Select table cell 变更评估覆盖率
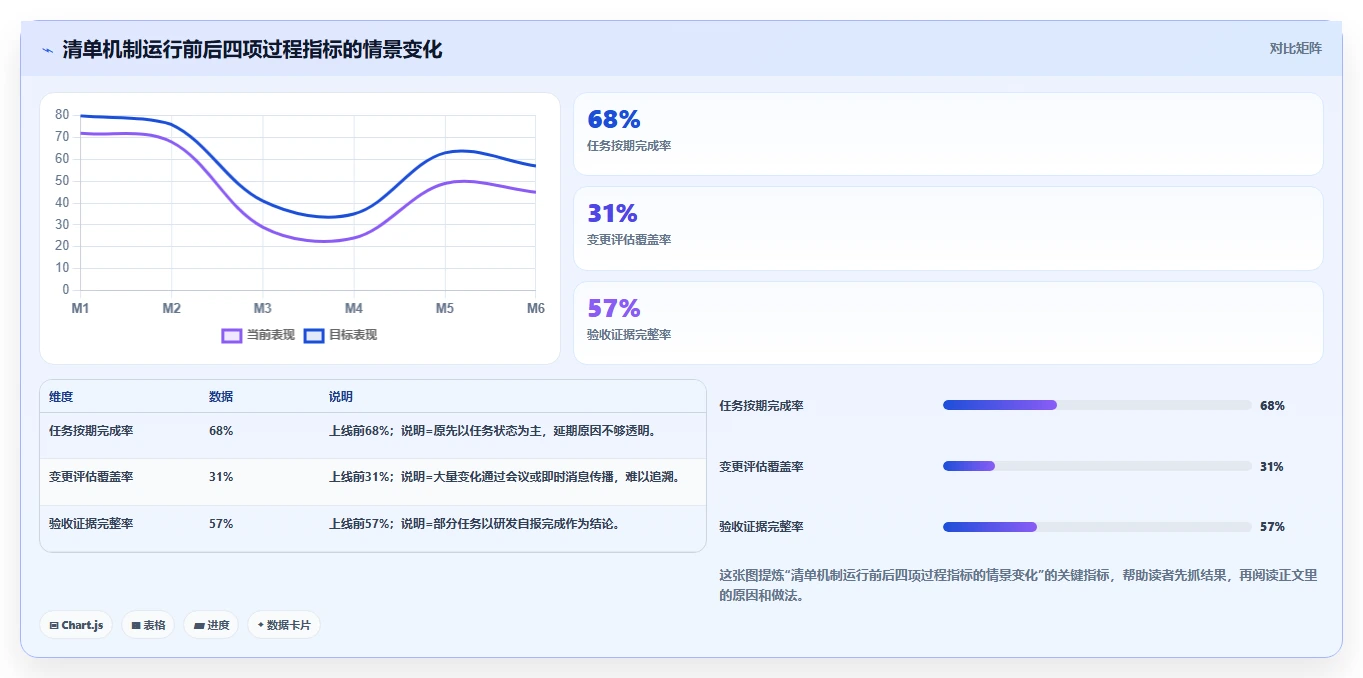 [91, 477]
